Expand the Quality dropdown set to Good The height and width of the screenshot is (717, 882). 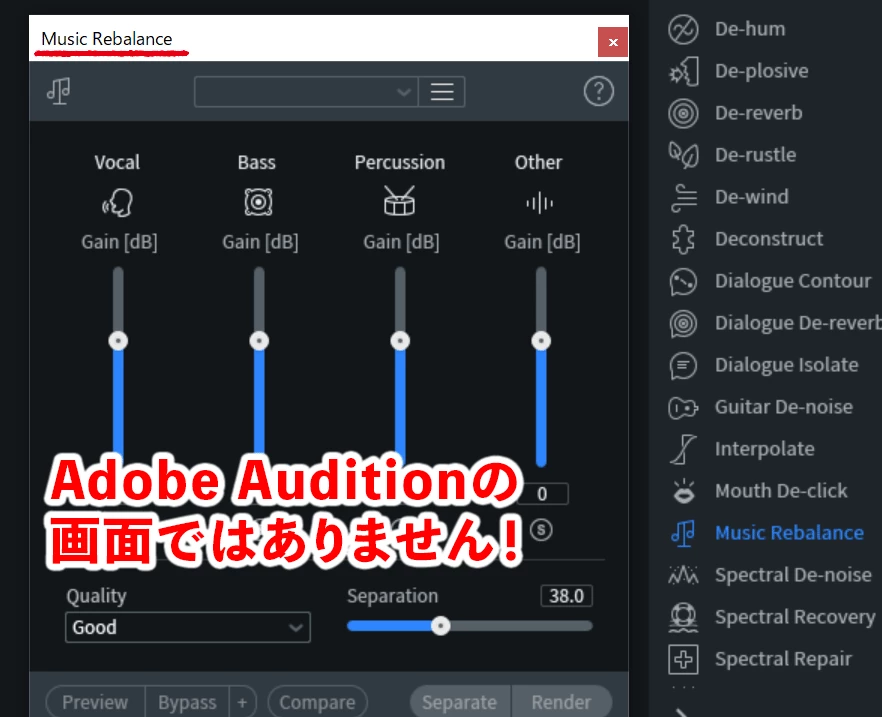pyautogui.click(x=188, y=627)
